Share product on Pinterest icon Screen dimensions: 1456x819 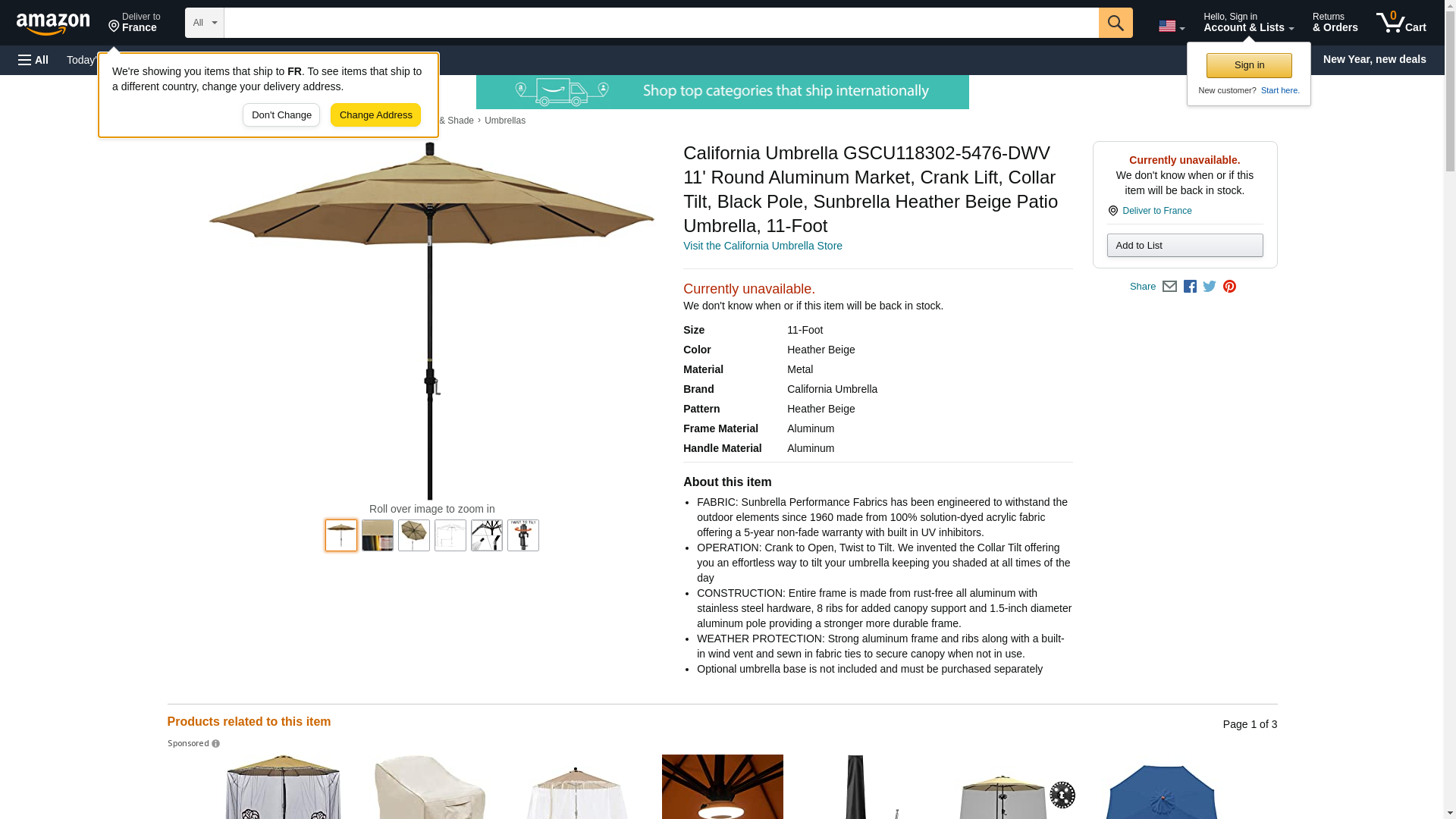click(1229, 287)
